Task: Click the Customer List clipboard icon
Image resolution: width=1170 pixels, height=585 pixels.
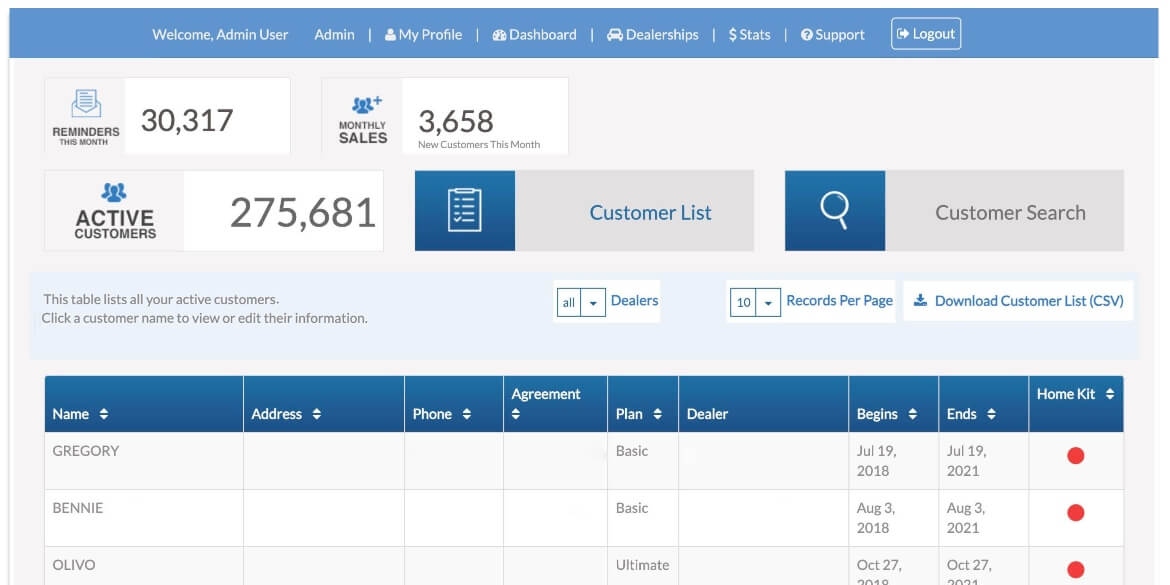Action: (465, 211)
